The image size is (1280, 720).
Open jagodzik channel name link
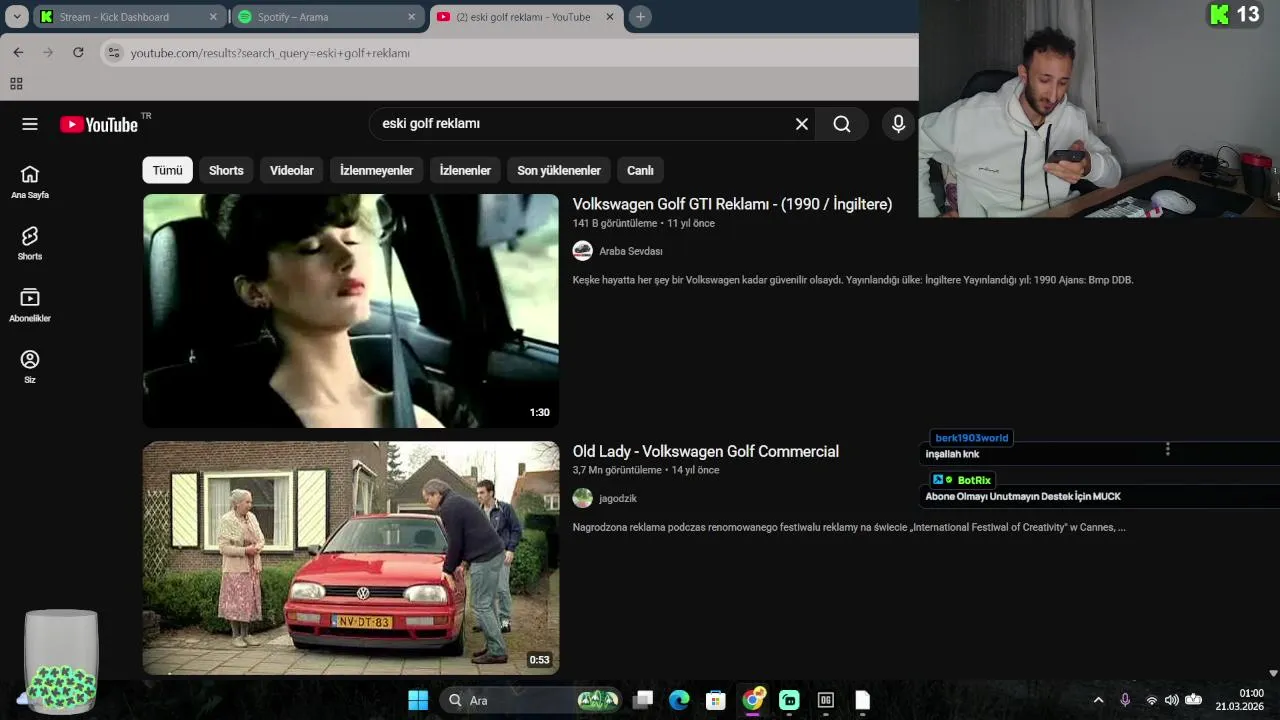pyautogui.click(x=618, y=498)
